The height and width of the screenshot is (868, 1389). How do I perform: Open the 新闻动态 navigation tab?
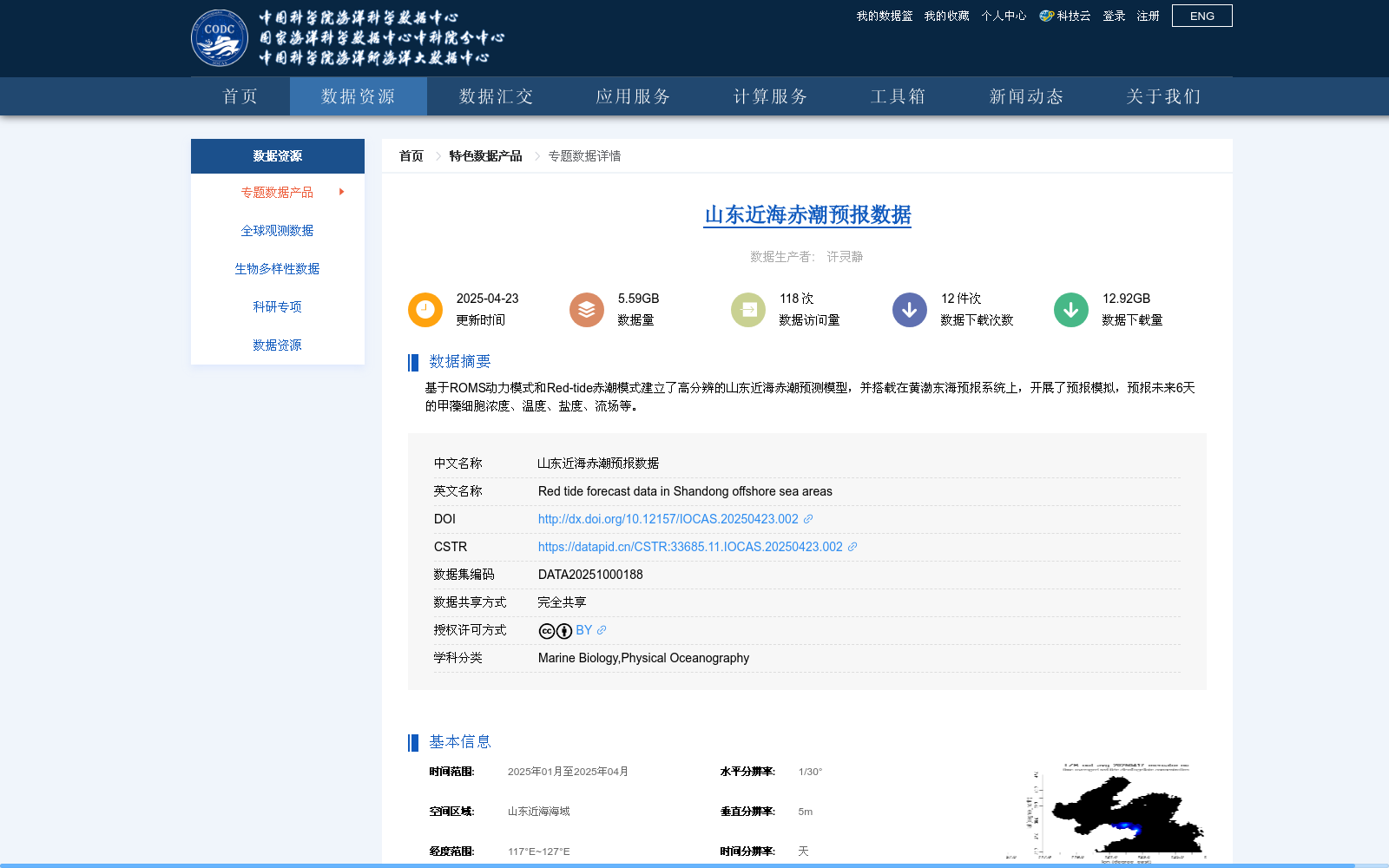1027,96
